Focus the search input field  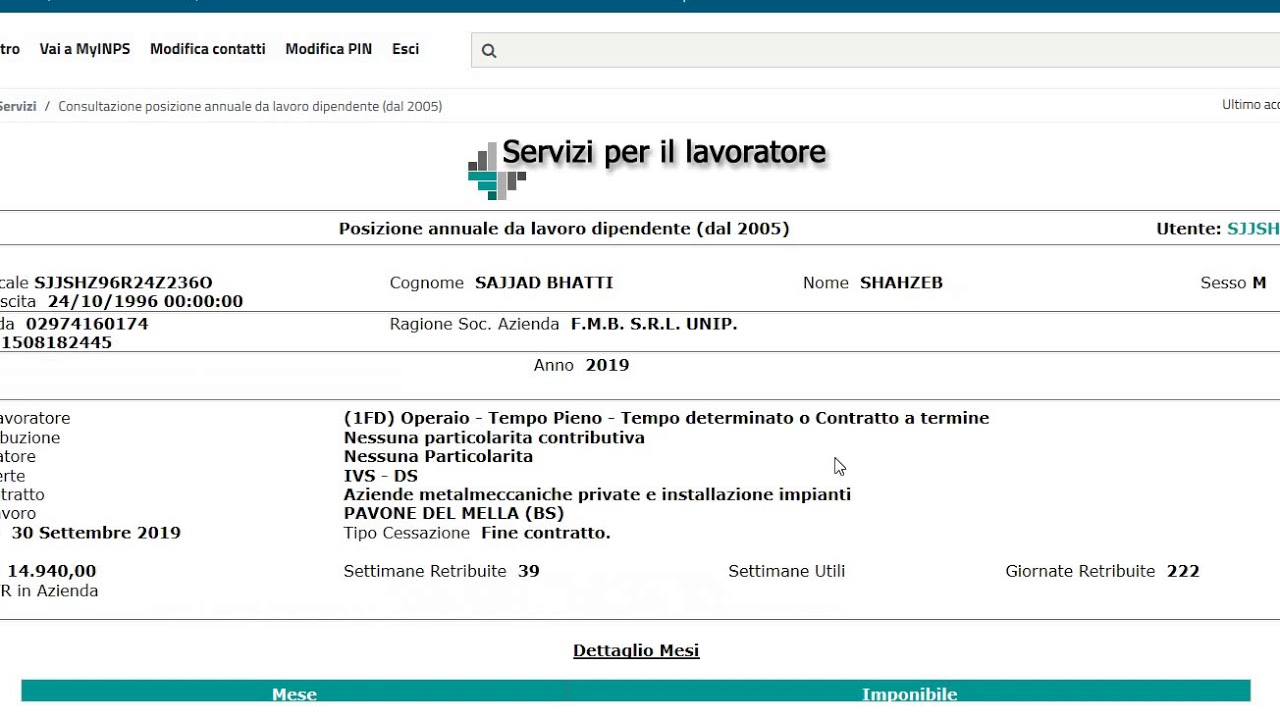(x=875, y=50)
